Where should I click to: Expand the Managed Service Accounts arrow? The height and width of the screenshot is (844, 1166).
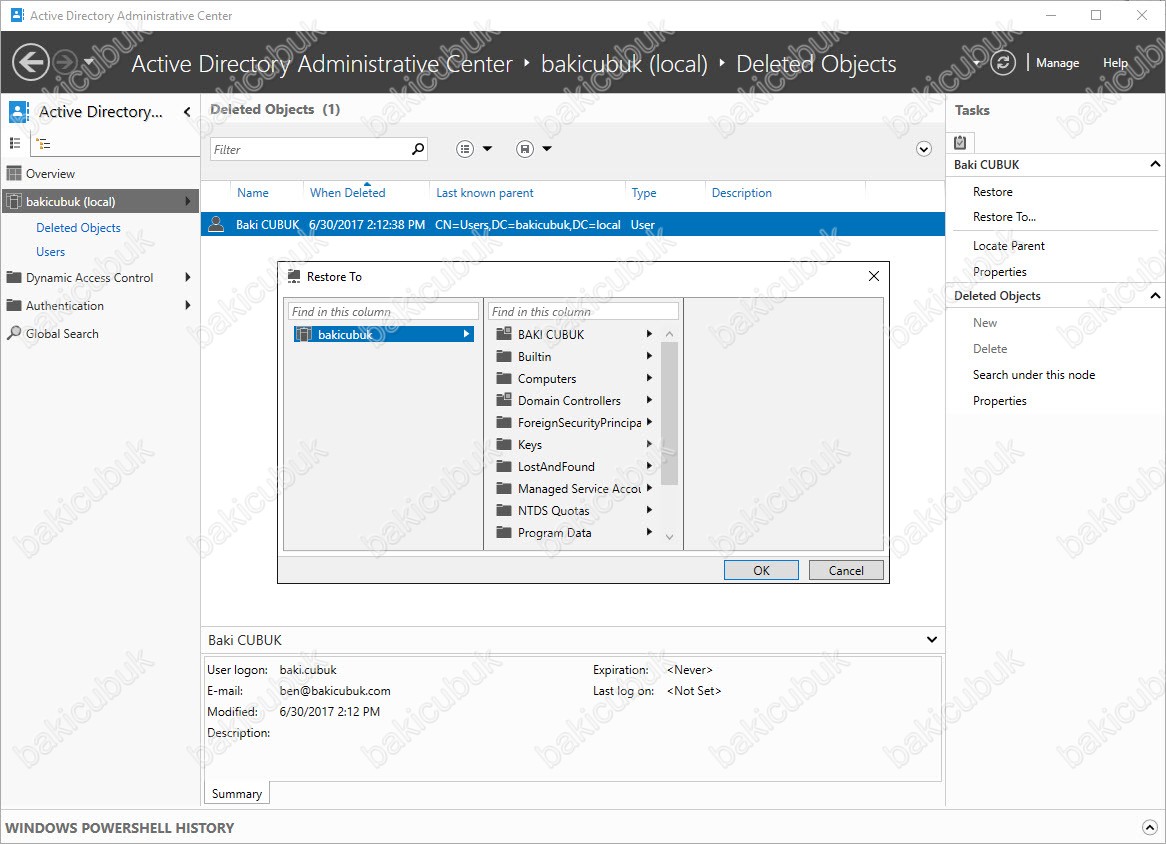point(649,489)
